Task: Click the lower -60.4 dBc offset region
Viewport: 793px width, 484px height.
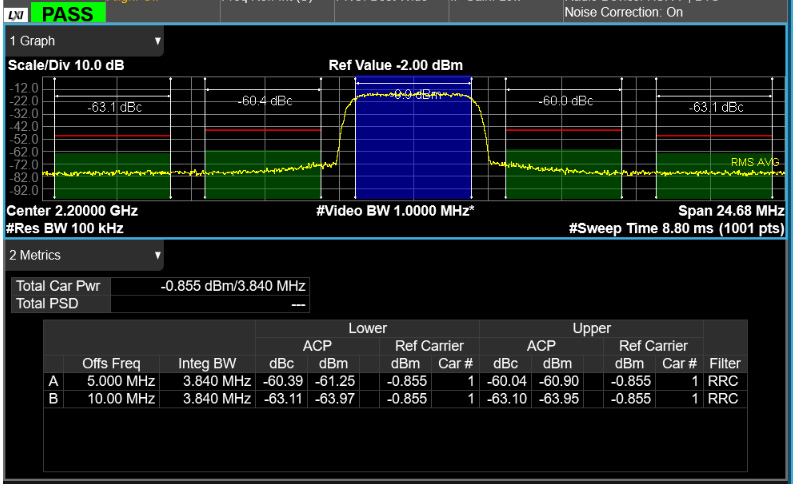Action: 262,150
